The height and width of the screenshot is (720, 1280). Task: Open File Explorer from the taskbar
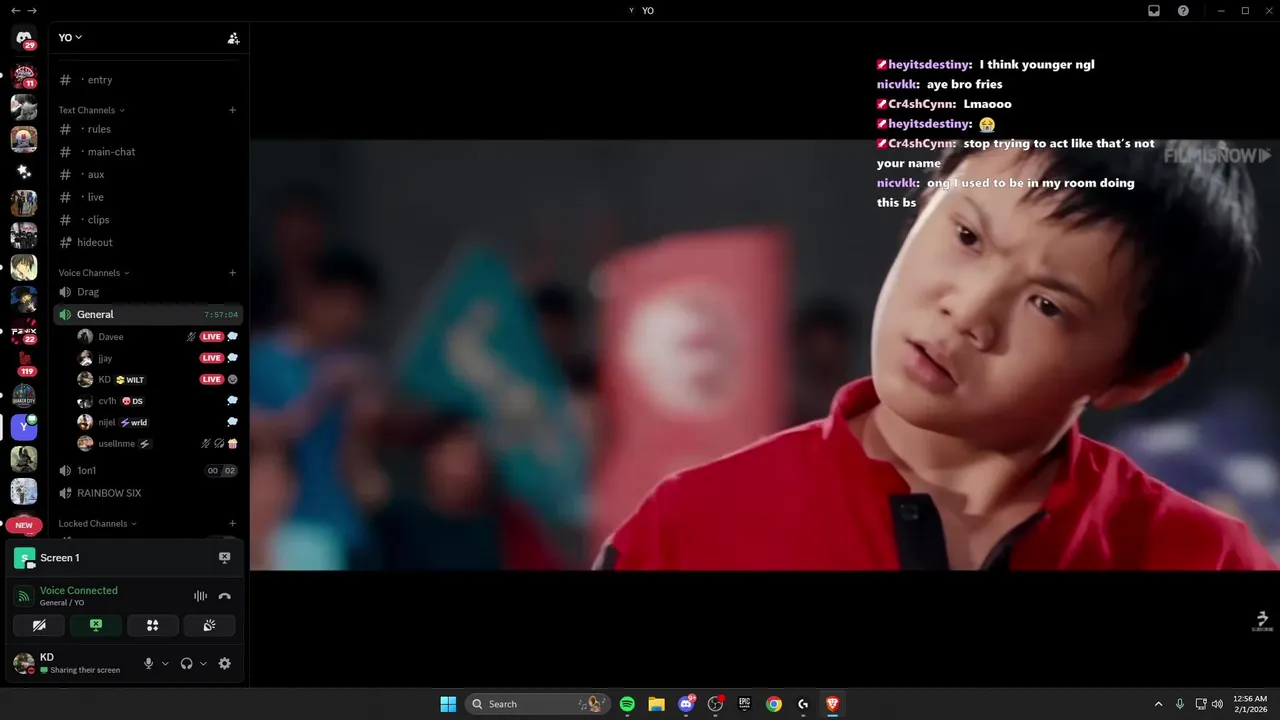[x=656, y=704]
